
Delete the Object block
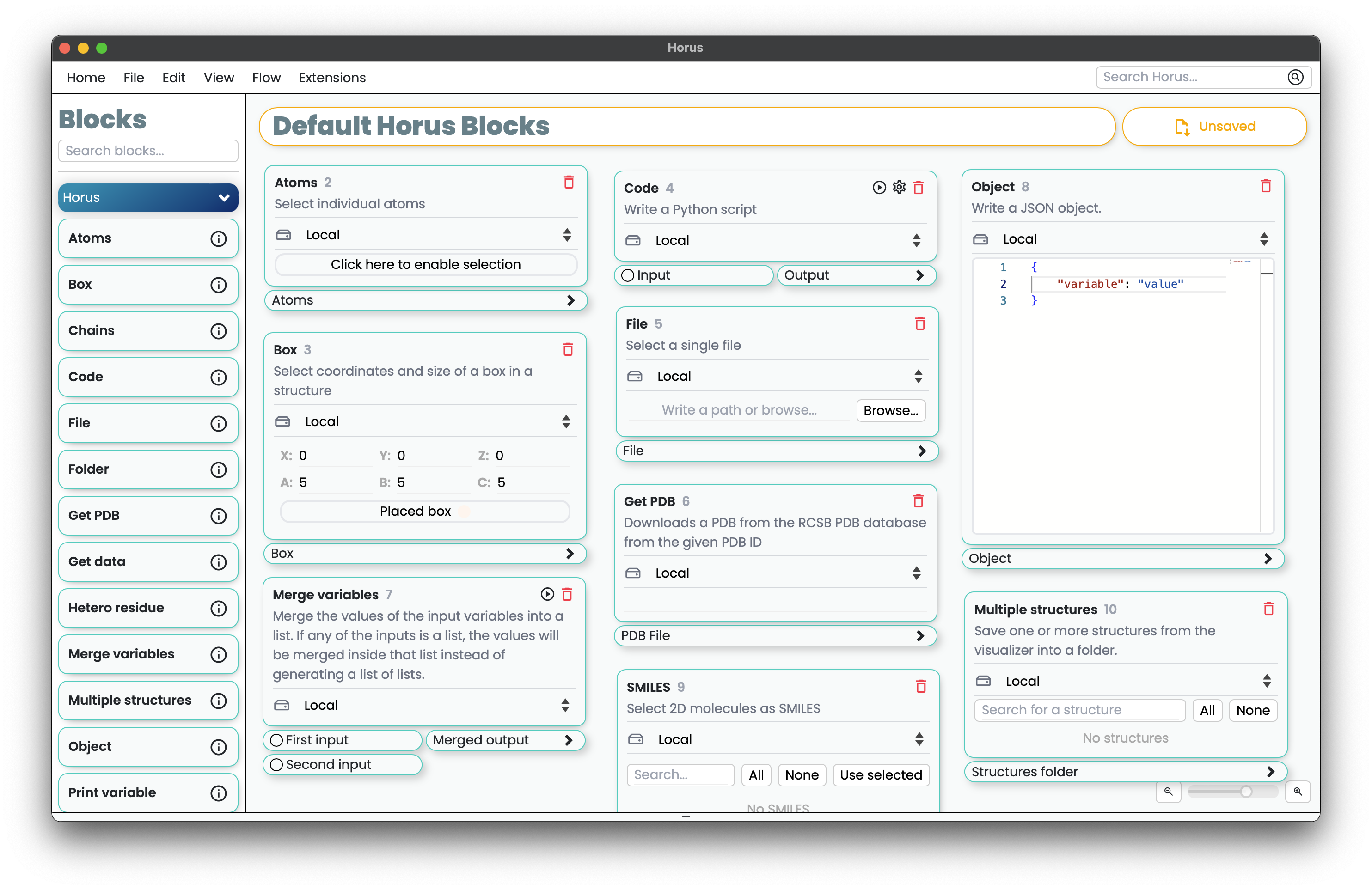1265,186
